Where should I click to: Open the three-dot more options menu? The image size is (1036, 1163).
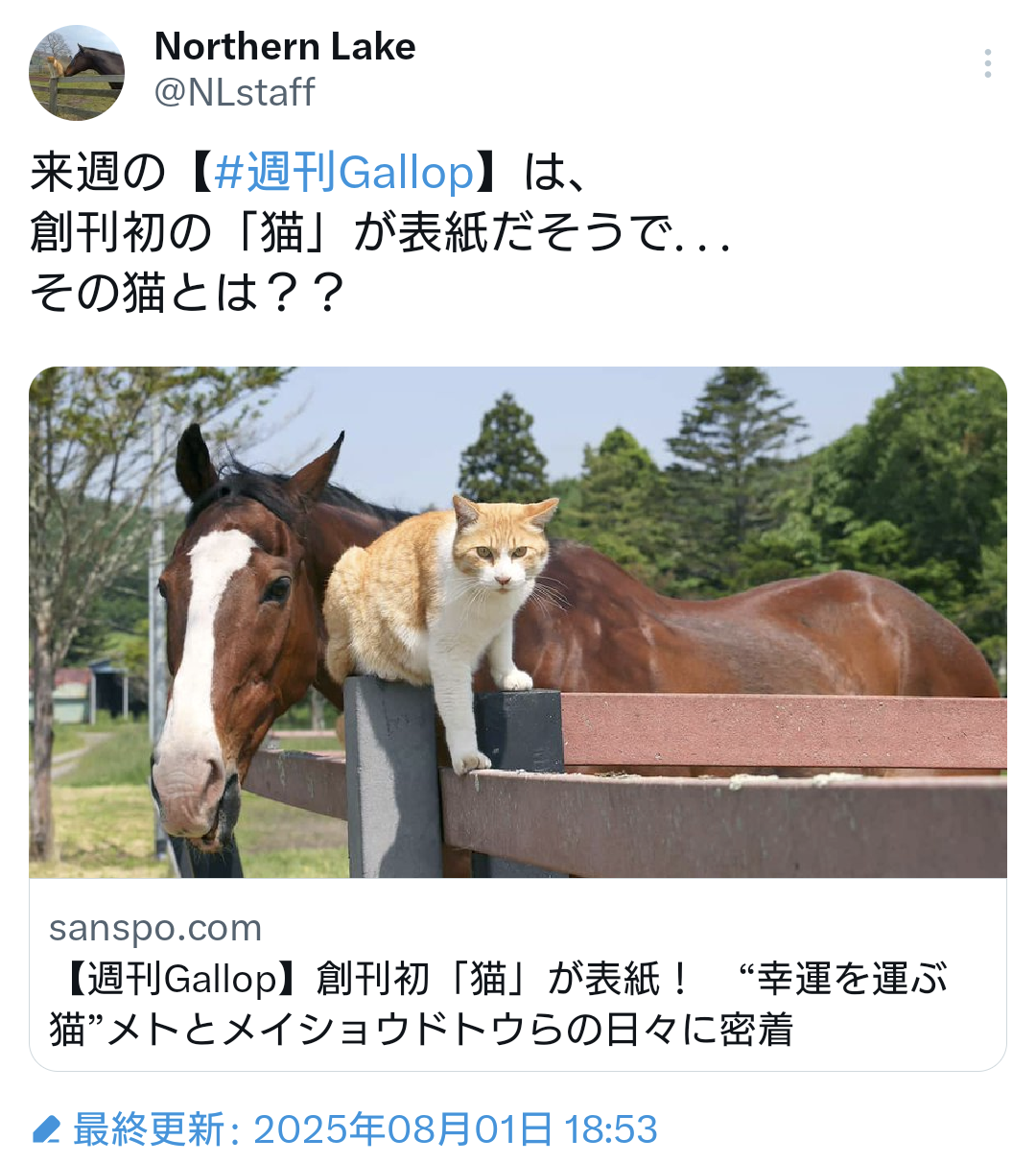[987, 63]
